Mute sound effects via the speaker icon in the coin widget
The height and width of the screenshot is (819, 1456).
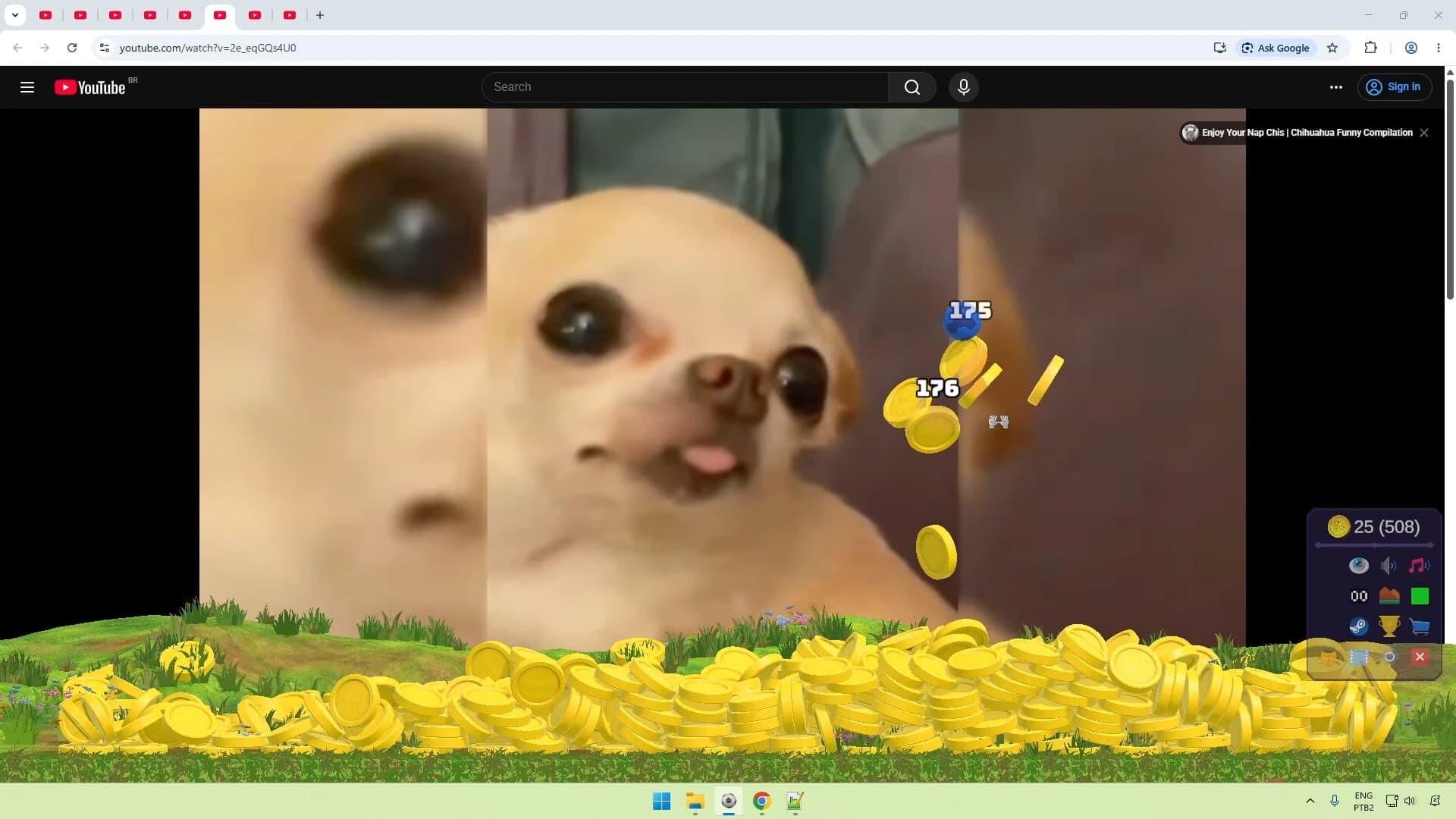(x=1389, y=565)
